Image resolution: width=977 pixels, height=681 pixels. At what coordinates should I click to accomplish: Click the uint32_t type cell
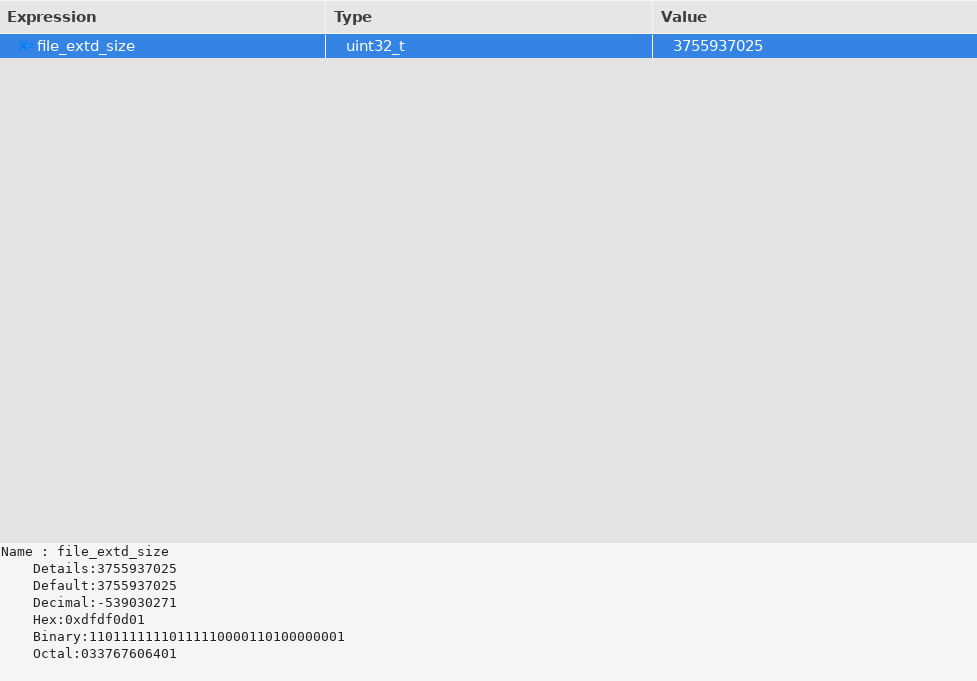(488, 46)
